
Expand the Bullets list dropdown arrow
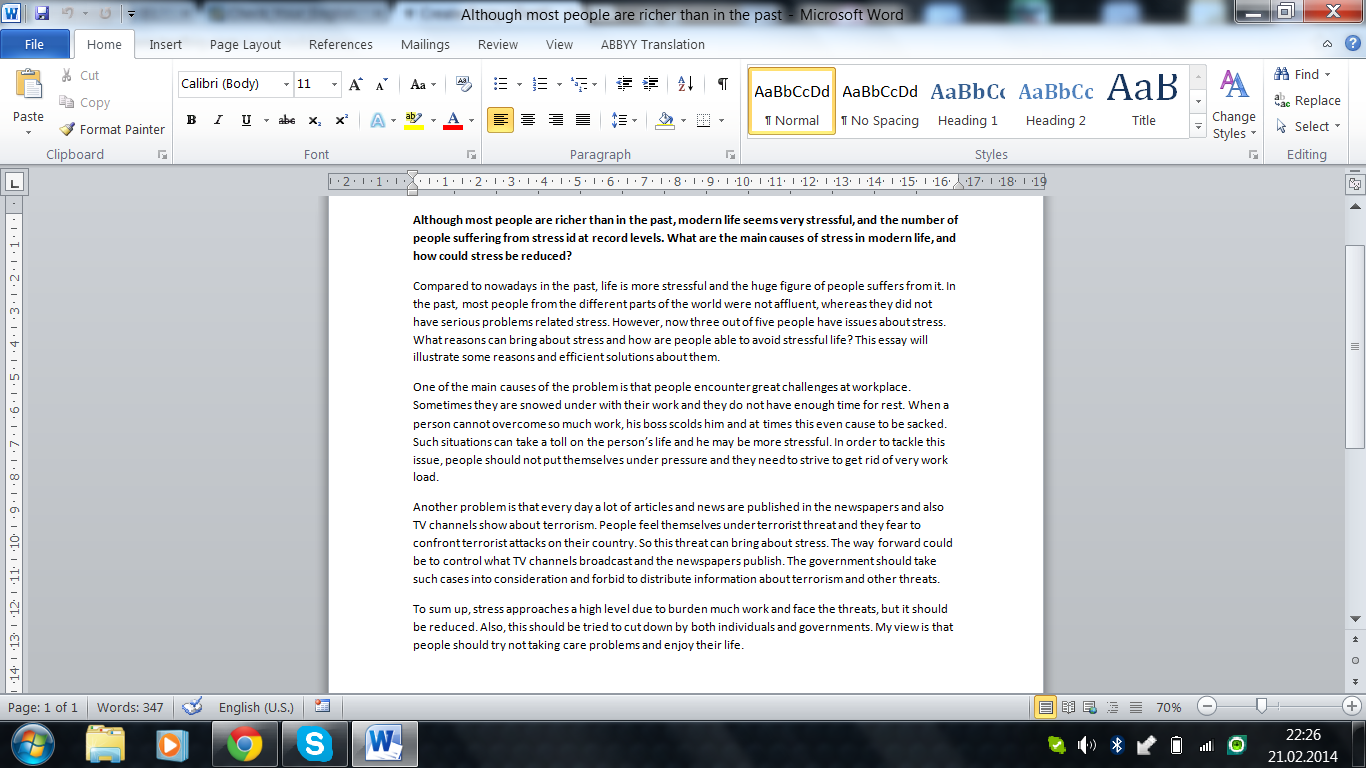[518, 84]
